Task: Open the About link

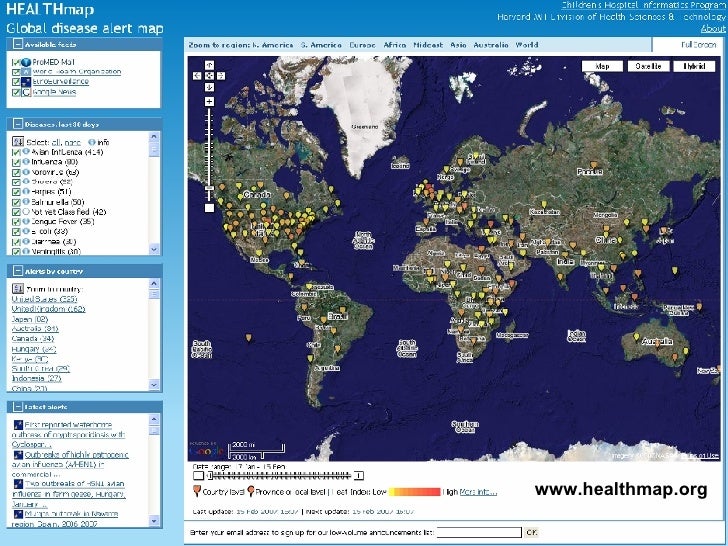Action: [x=713, y=29]
